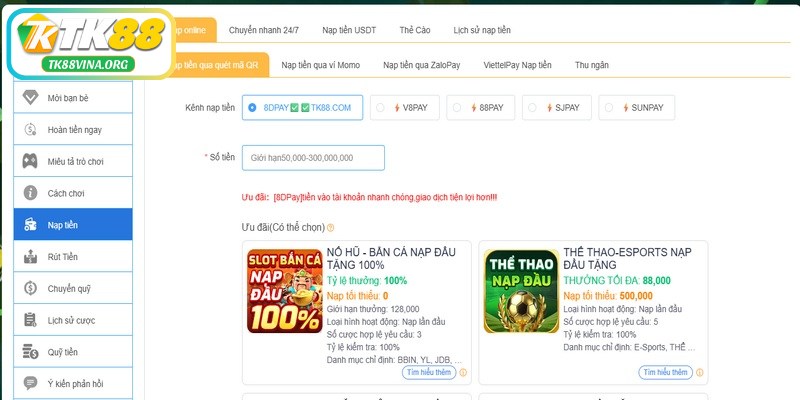
Task: Go to Chuyển quỹ in sidebar
Action: 73,288
